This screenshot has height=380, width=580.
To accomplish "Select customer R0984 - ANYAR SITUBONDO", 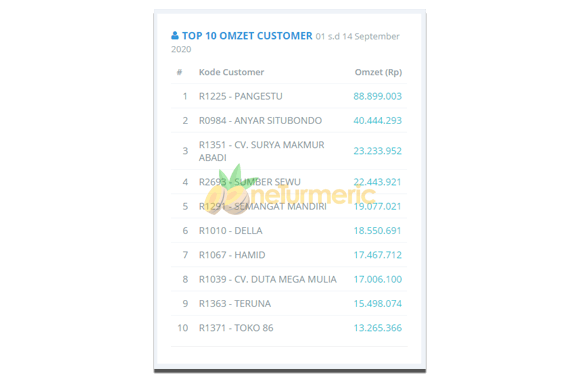I will tap(260, 121).
